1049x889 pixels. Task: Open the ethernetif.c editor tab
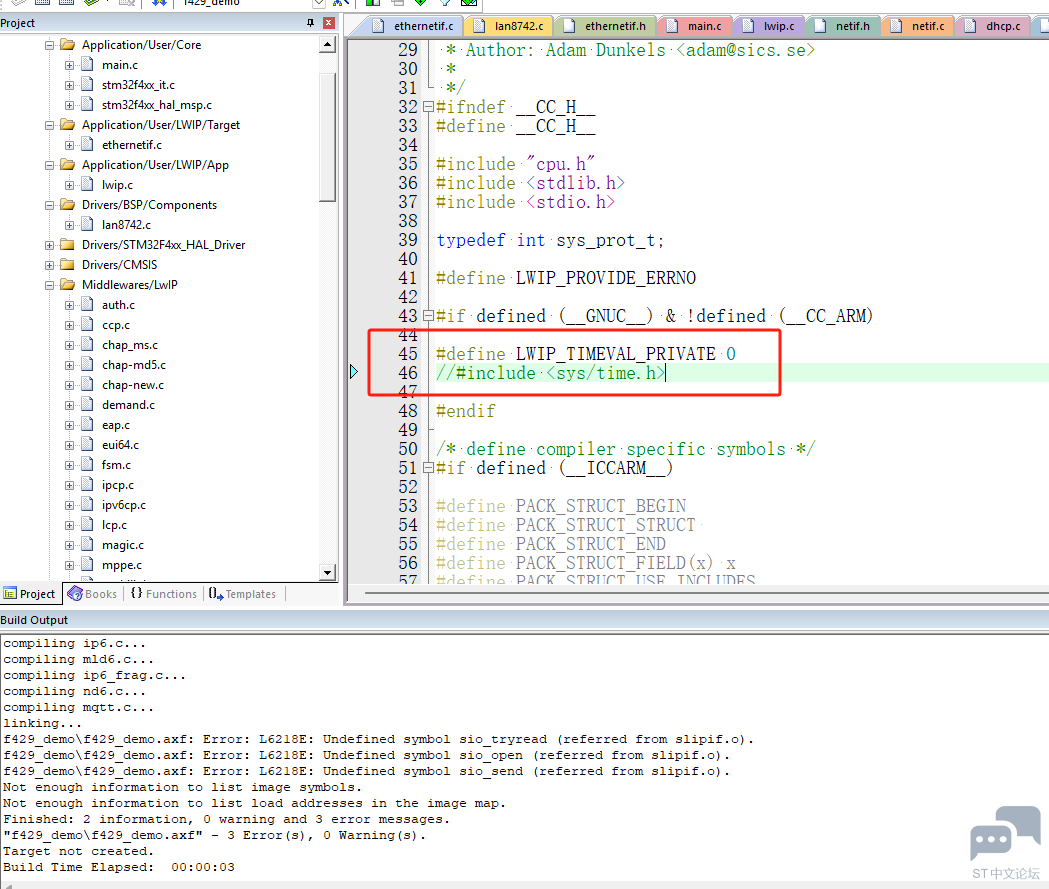click(x=415, y=26)
